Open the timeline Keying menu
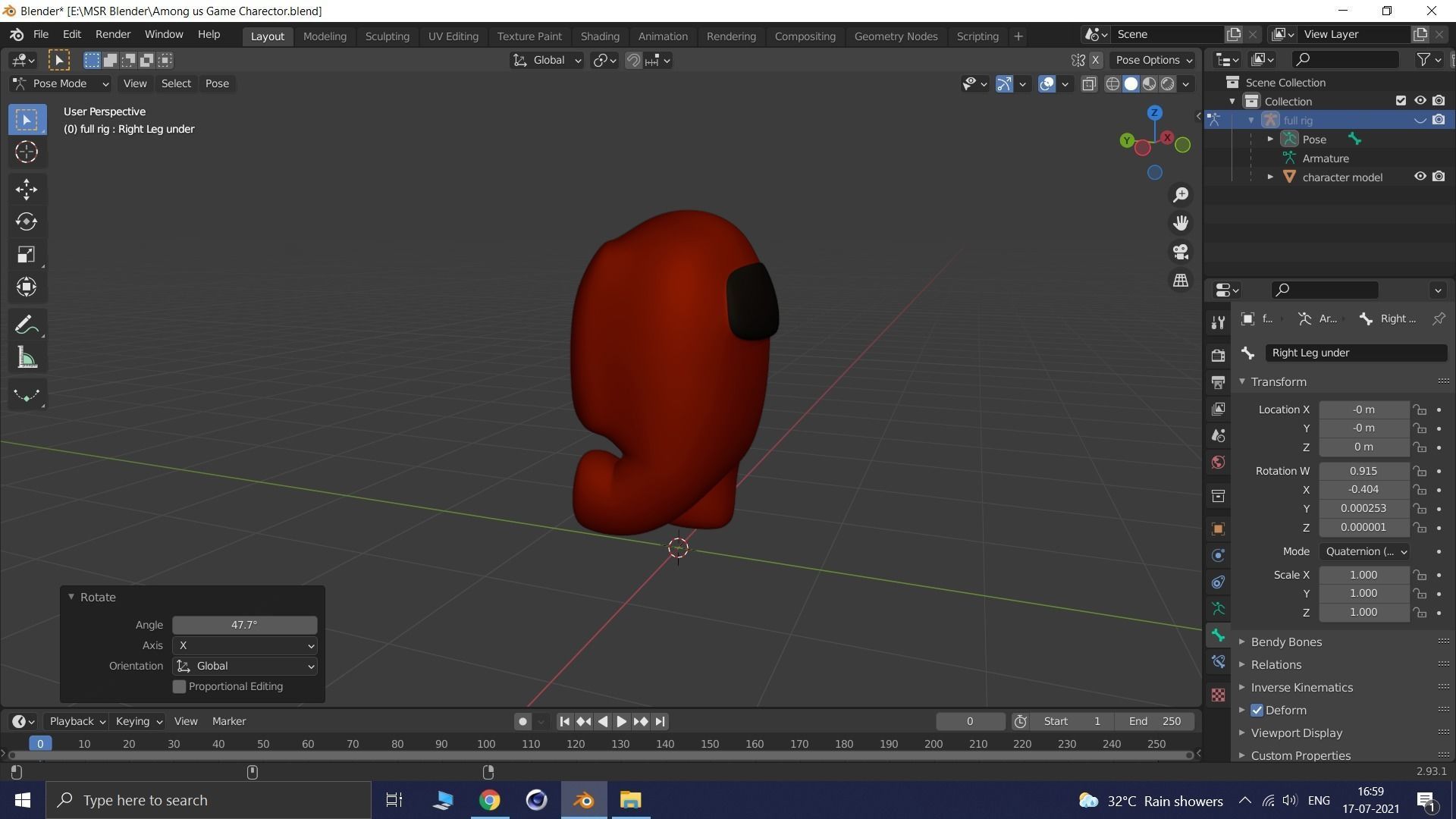Viewport: 1456px width, 819px height. click(x=138, y=721)
